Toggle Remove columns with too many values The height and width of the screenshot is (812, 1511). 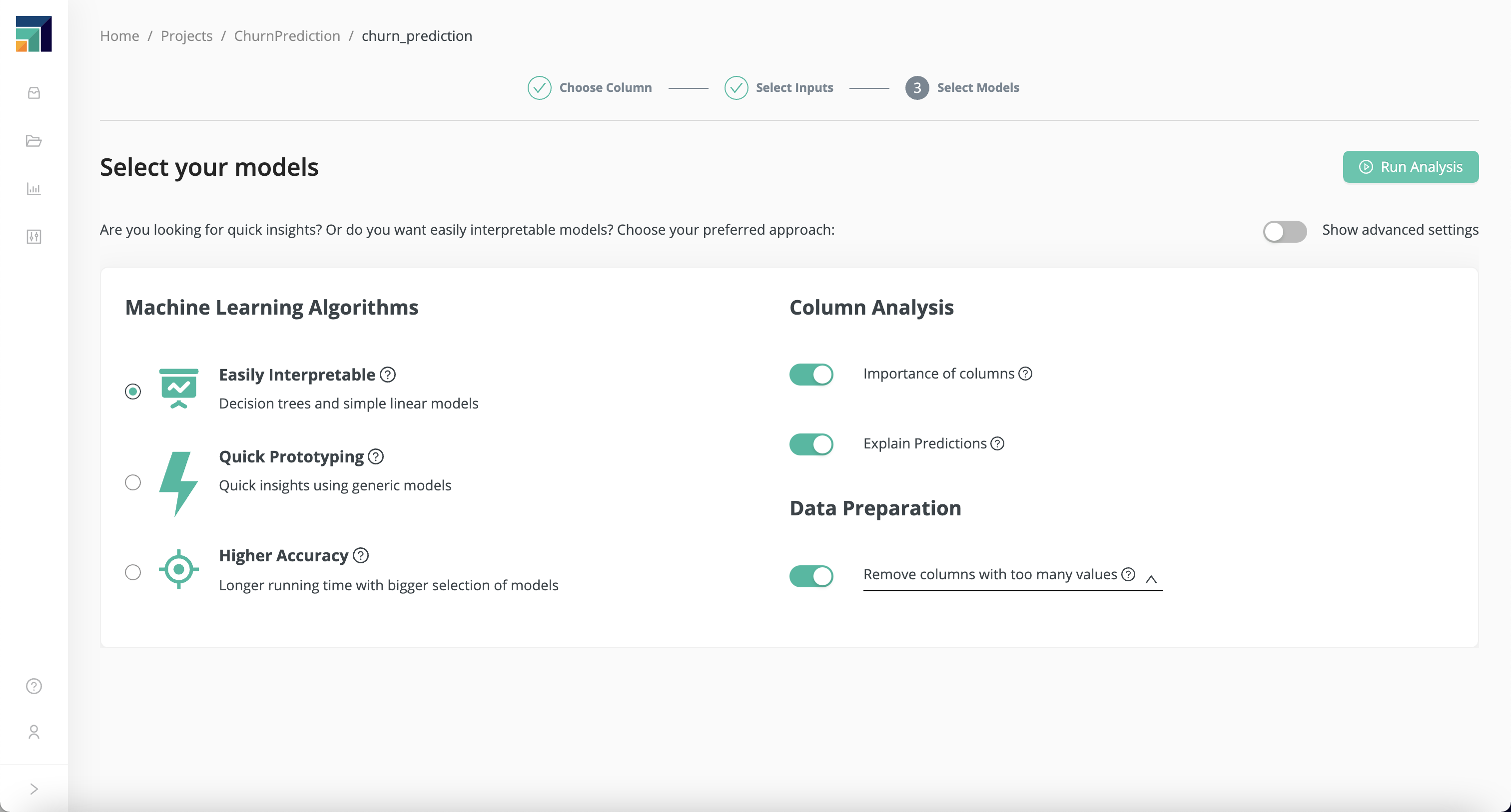pos(811,576)
